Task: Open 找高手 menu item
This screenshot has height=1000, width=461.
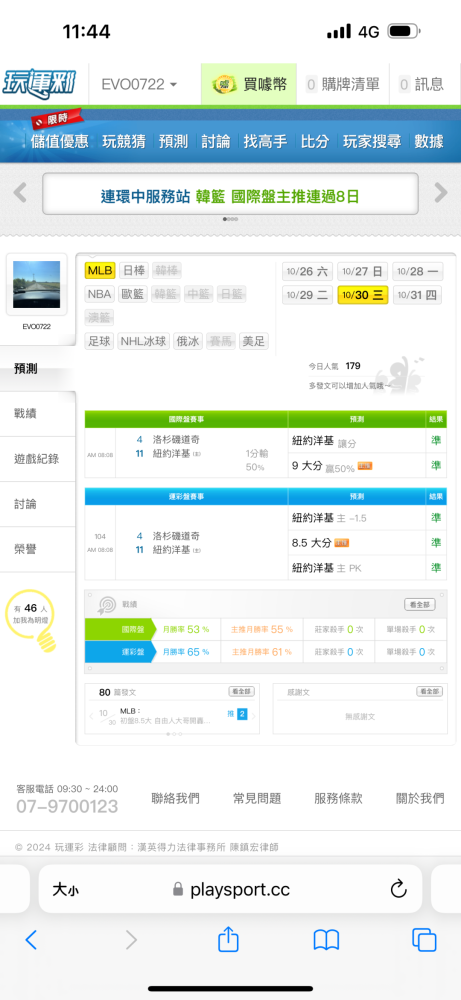Action: [265, 141]
